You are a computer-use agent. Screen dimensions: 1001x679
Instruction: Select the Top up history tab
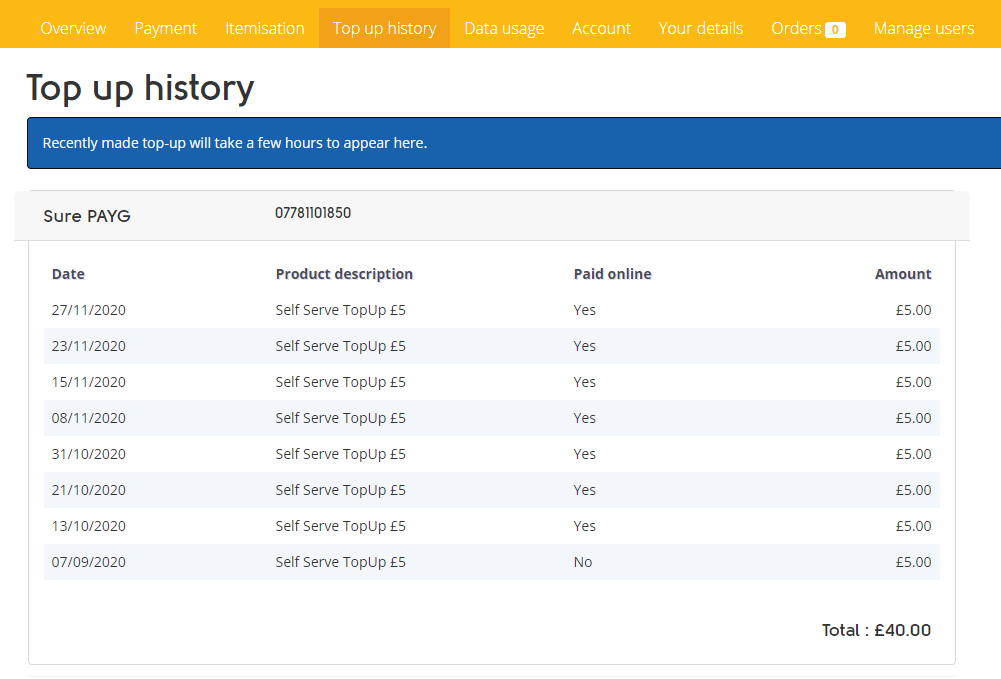(x=384, y=28)
